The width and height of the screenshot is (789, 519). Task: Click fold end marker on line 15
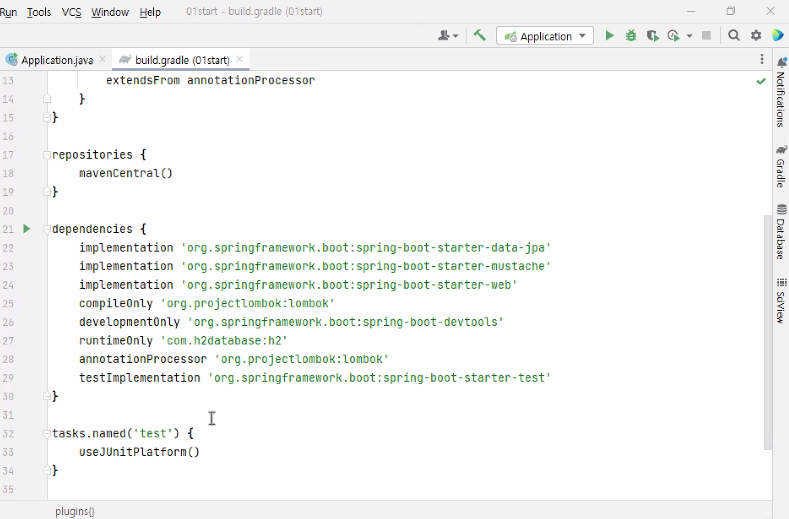click(47, 117)
